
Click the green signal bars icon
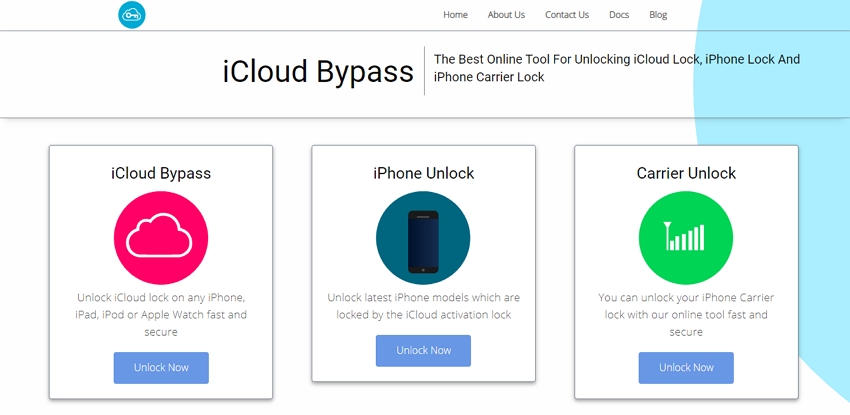tap(686, 238)
